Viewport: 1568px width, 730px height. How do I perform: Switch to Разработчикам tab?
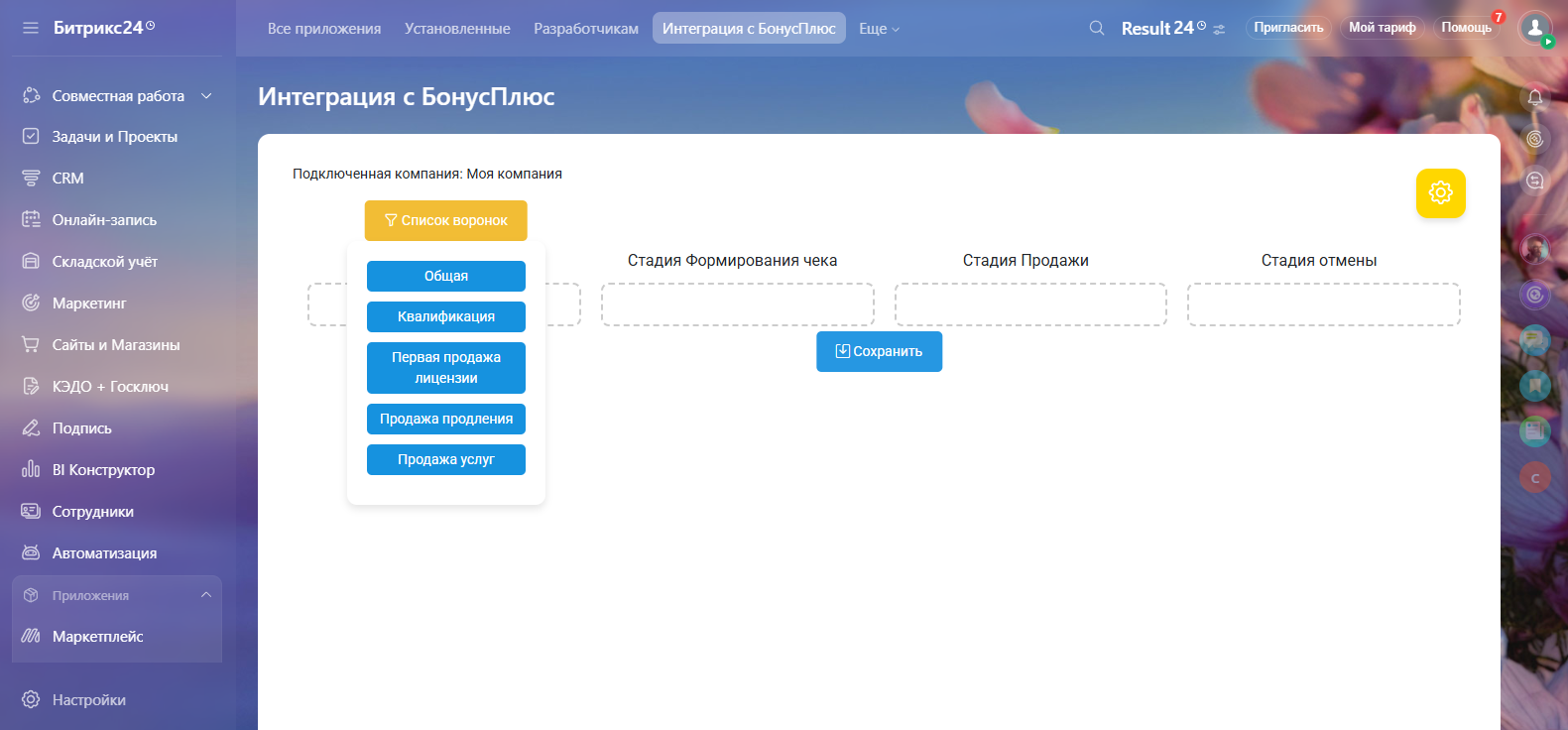[x=586, y=29]
